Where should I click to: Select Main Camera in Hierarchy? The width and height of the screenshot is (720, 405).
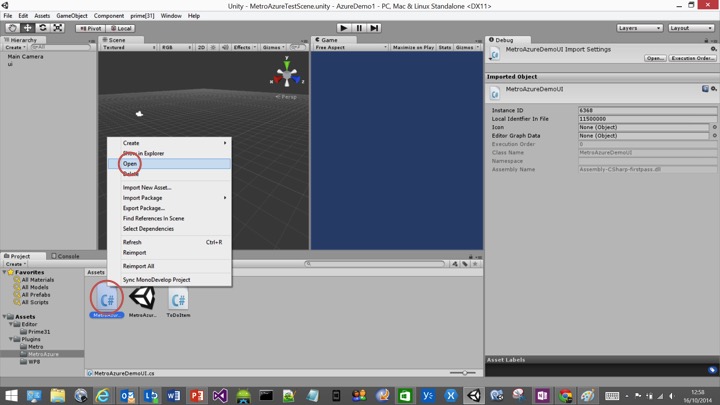coord(25,56)
